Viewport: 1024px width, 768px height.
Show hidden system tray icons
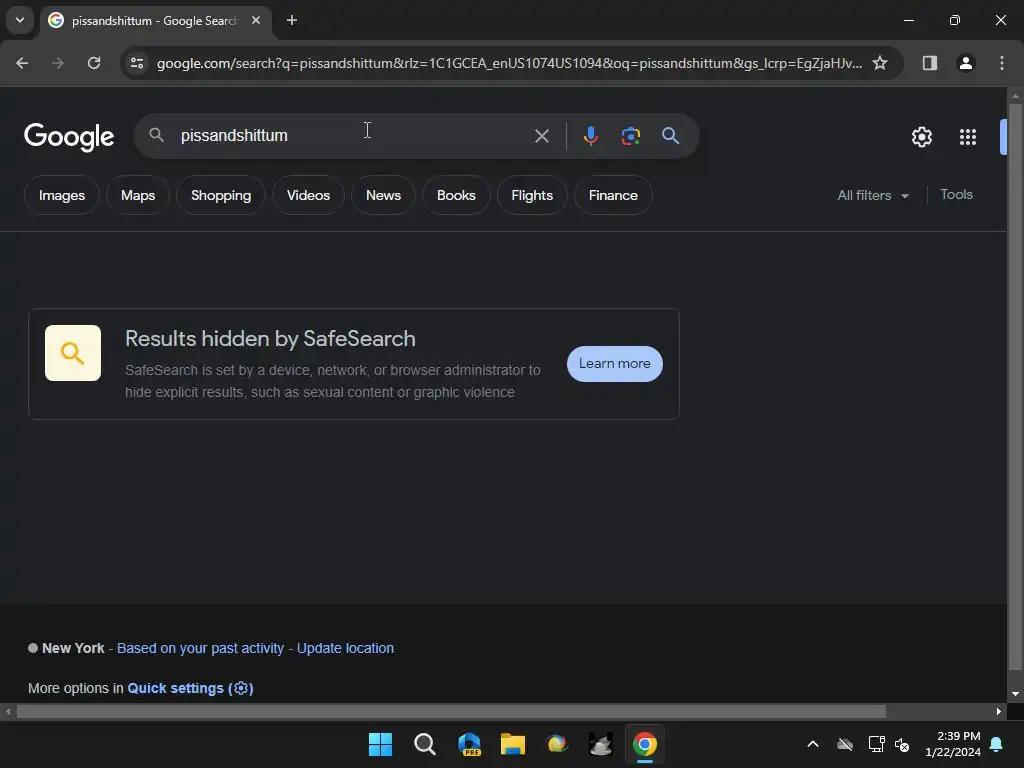(x=813, y=744)
